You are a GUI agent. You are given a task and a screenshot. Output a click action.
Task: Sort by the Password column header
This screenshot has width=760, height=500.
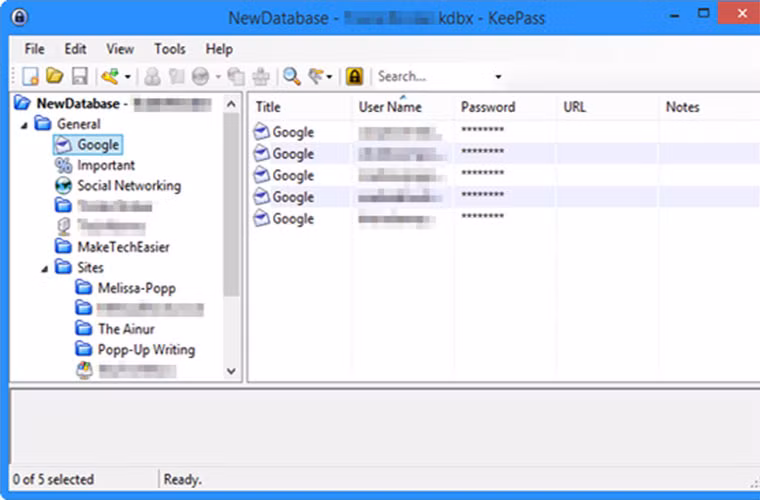506,107
